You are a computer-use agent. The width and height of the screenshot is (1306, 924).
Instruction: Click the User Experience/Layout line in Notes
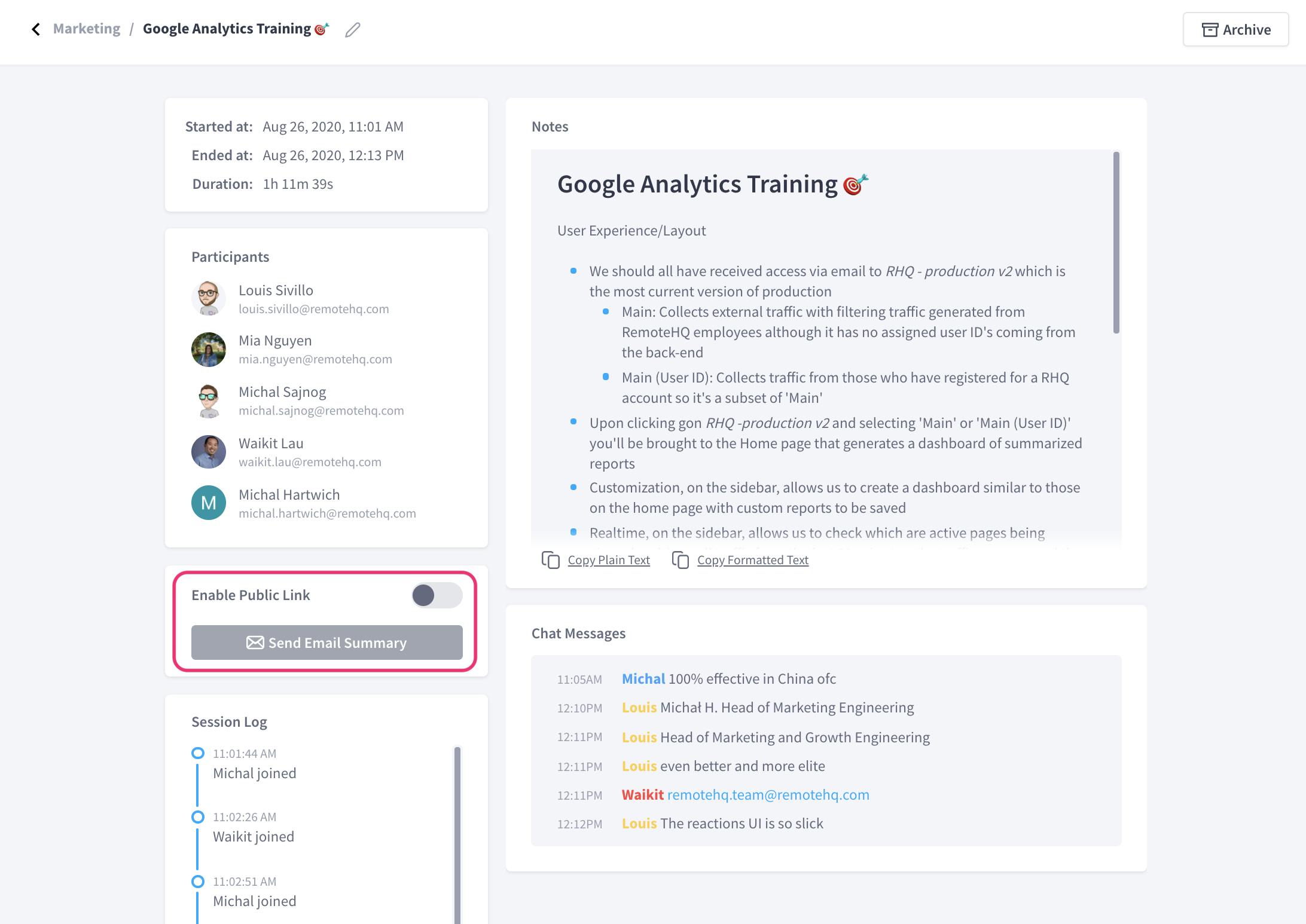[x=631, y=231]
